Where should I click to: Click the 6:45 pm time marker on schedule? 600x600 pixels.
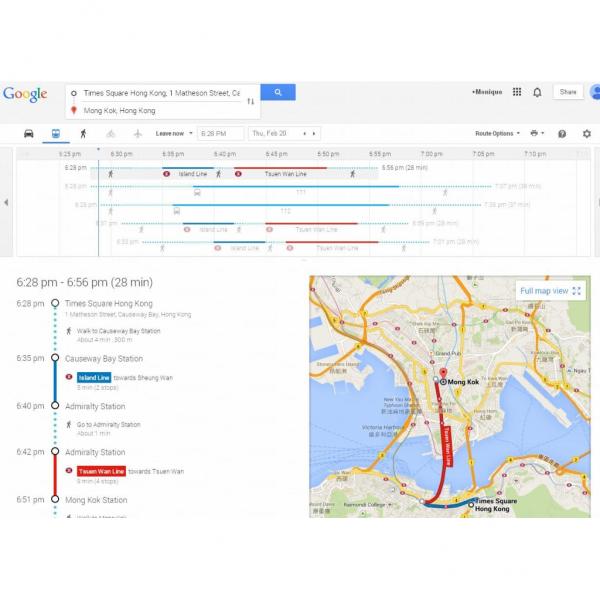[x=276, y=154]
